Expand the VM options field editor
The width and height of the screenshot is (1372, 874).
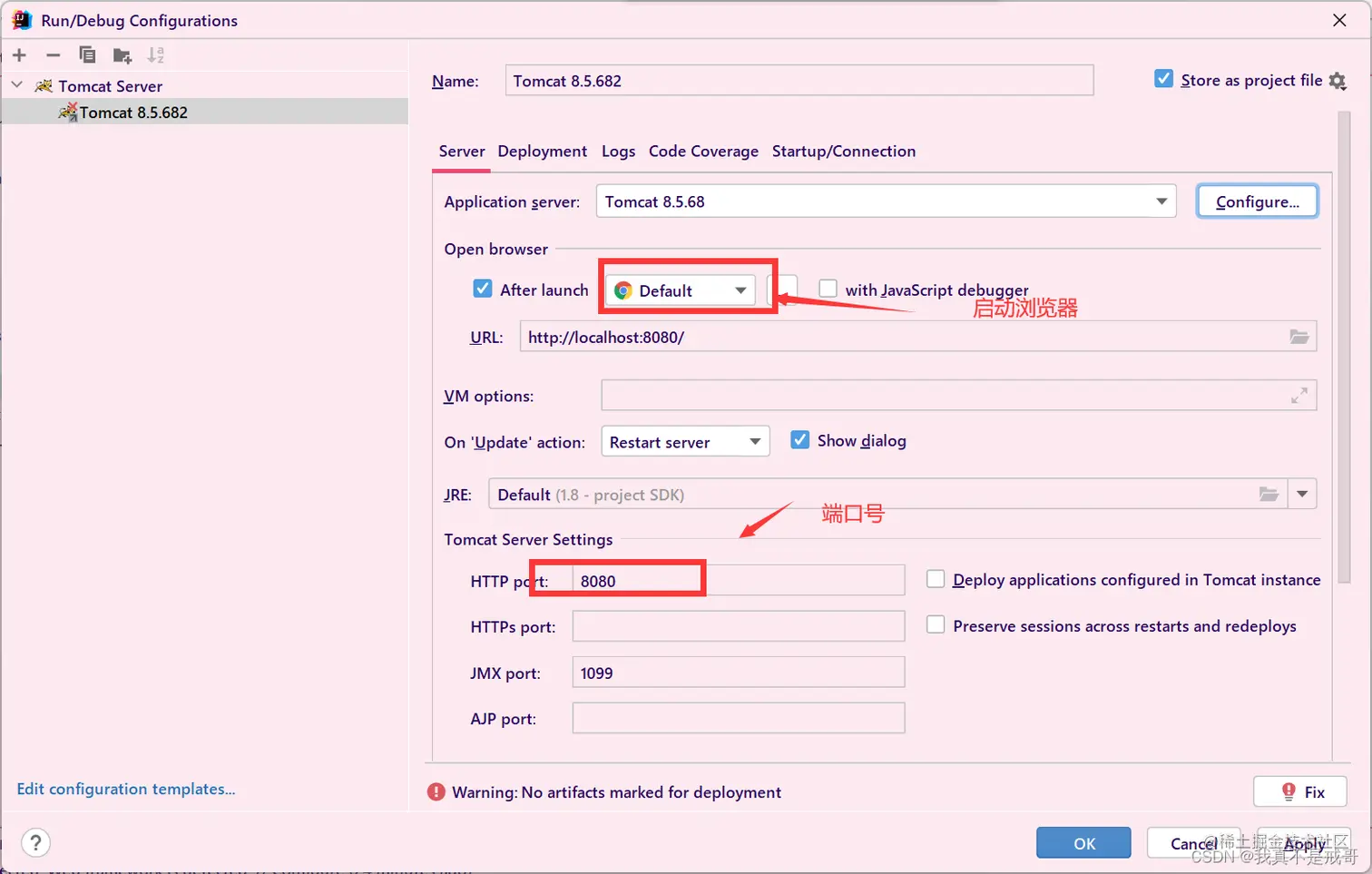click(1299, 396)
